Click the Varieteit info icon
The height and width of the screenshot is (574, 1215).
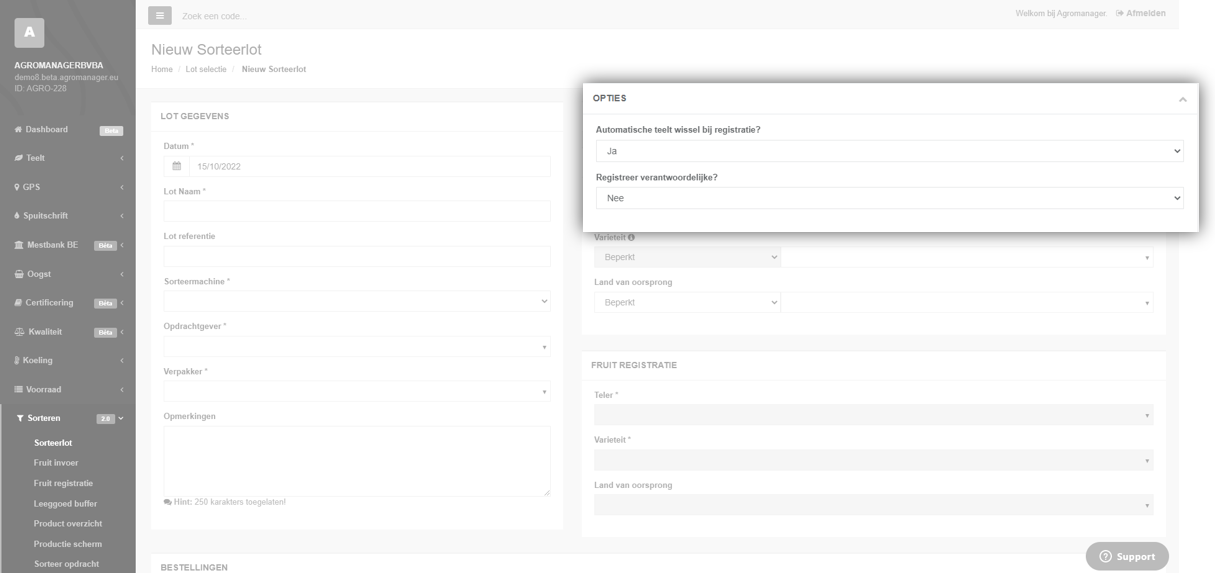point(631,238)
